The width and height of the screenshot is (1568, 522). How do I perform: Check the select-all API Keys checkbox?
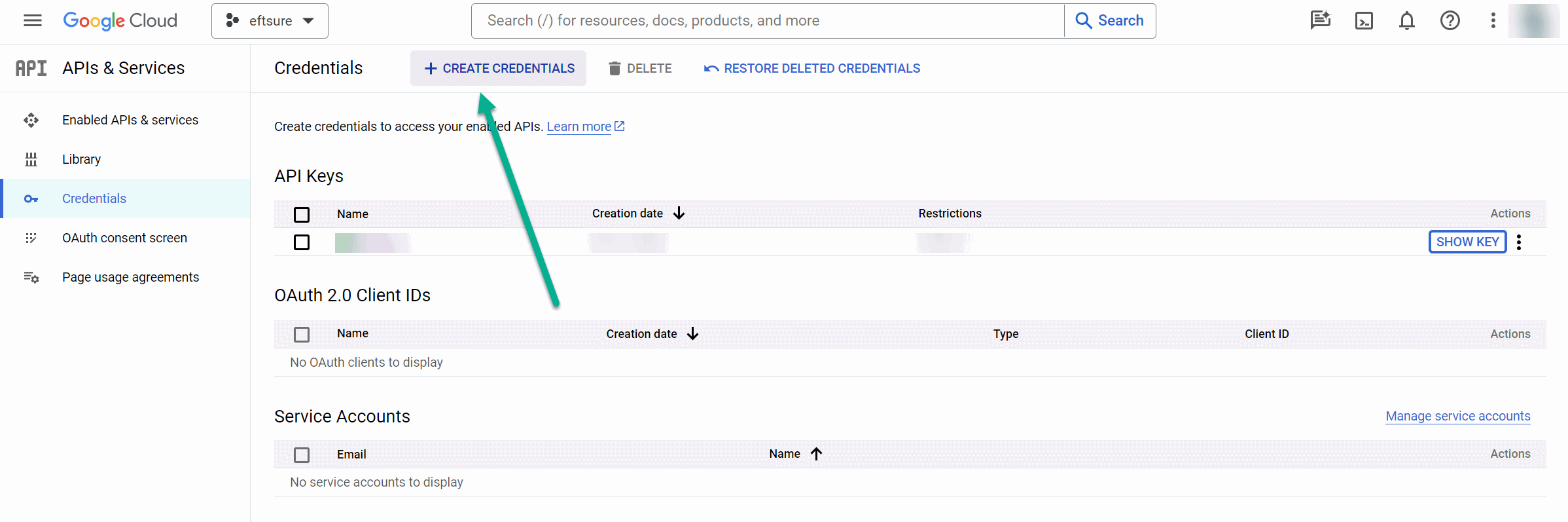302,215
